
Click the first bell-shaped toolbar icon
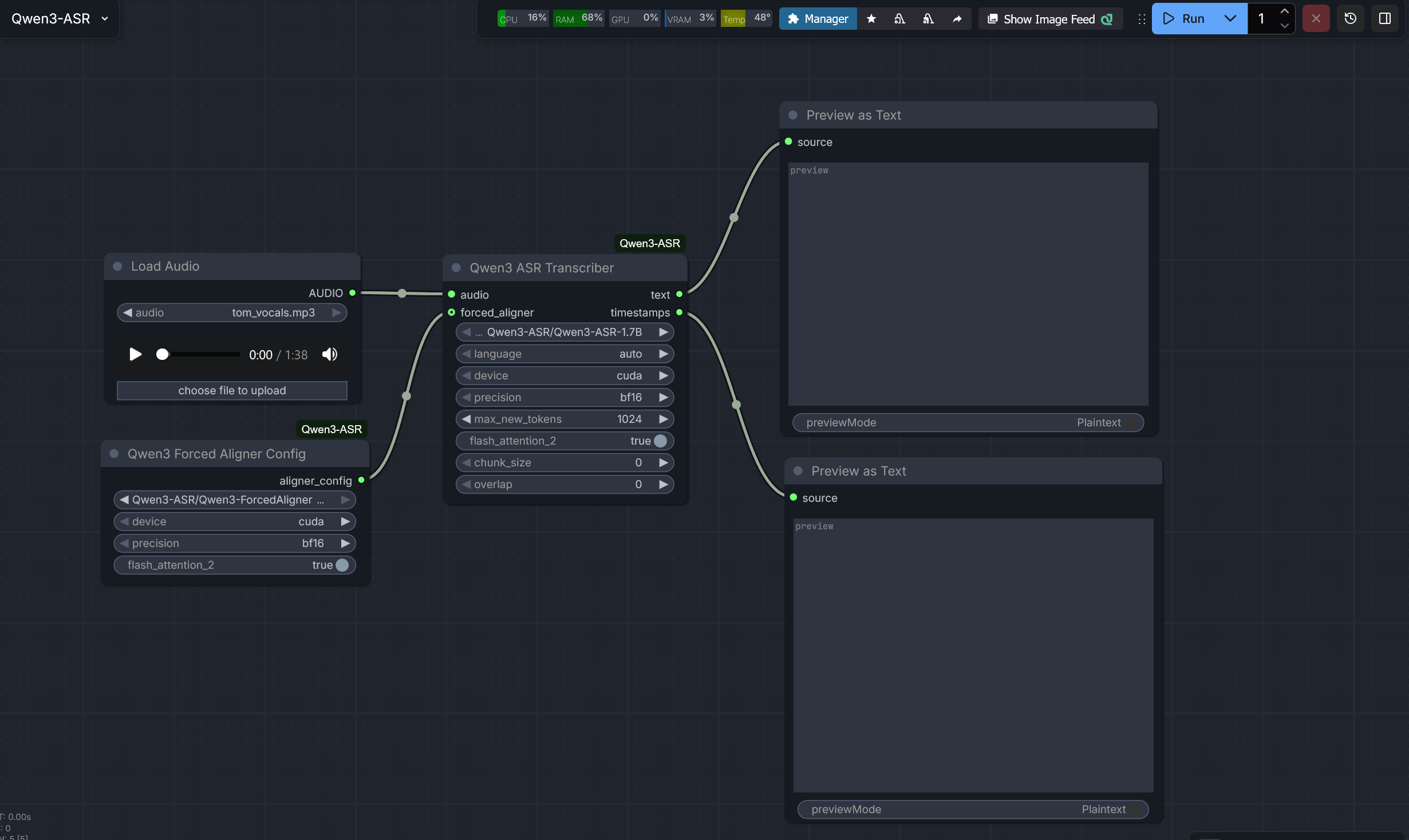pyautogui.click(x=899, y=18)
